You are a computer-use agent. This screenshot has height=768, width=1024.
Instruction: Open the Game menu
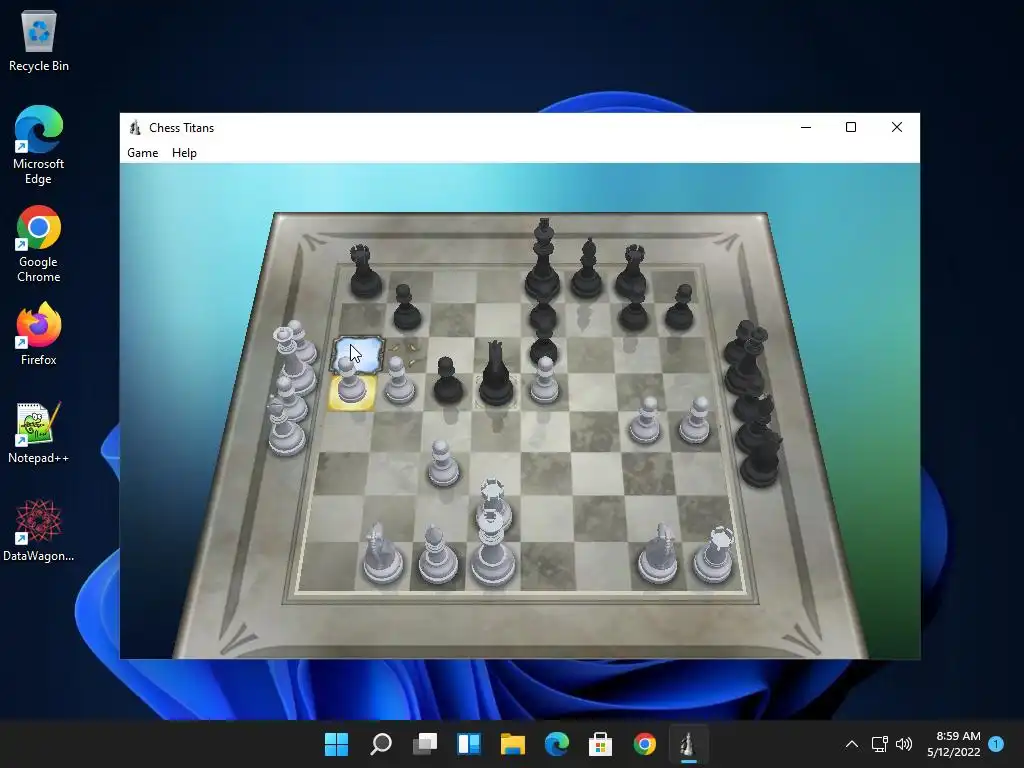click(x=142, y=153)
